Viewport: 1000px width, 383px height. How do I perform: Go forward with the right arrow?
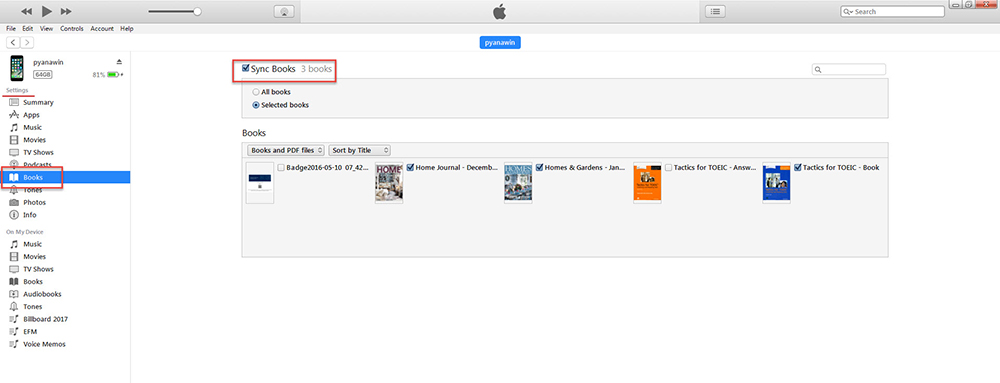coord(27,43)
